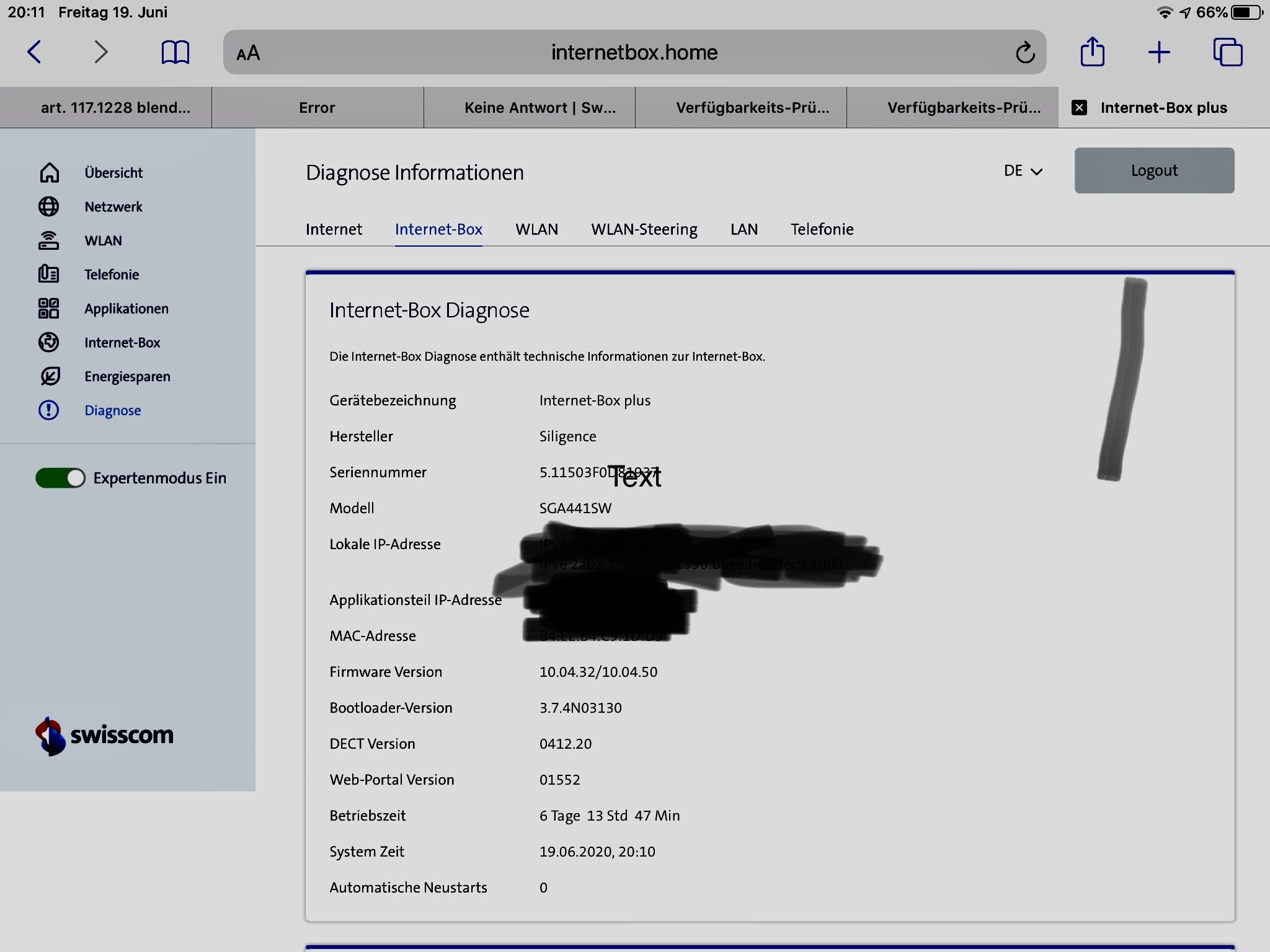This screenshot has height=952, width=1270.
Task: Open the Telefonie diagnose tab
Action: [x=822, y=229]
